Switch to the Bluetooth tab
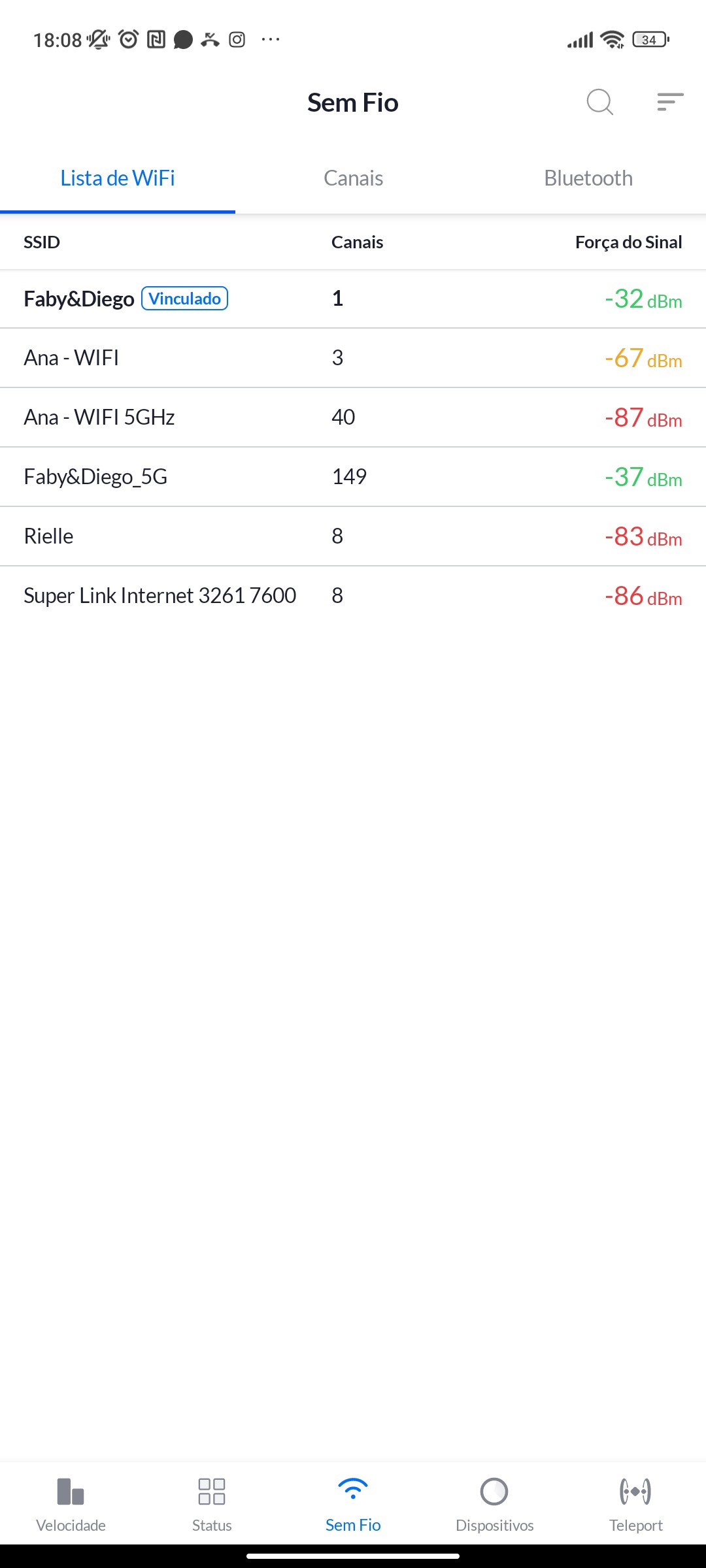 (588, 178)
